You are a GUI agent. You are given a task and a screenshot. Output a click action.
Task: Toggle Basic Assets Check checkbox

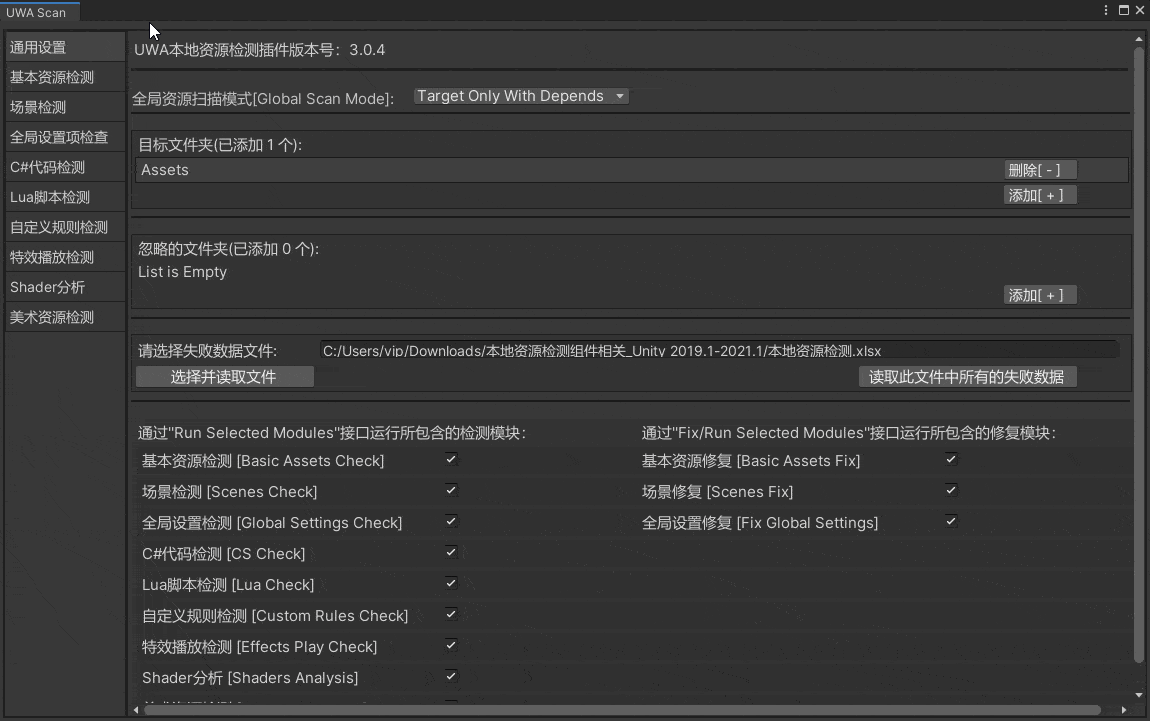click(451, 460)
